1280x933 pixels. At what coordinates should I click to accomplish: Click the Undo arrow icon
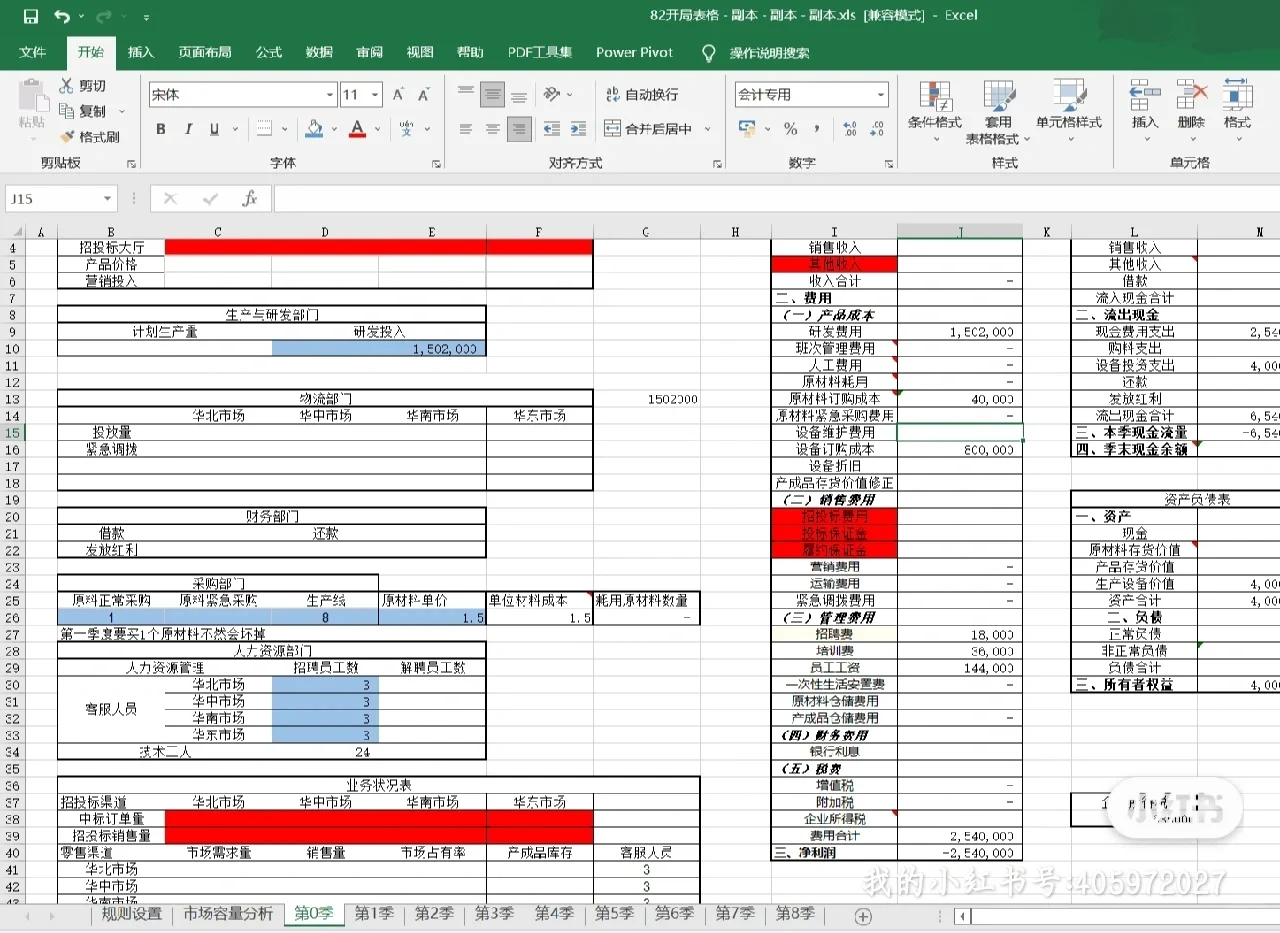(x=62, y=16)
